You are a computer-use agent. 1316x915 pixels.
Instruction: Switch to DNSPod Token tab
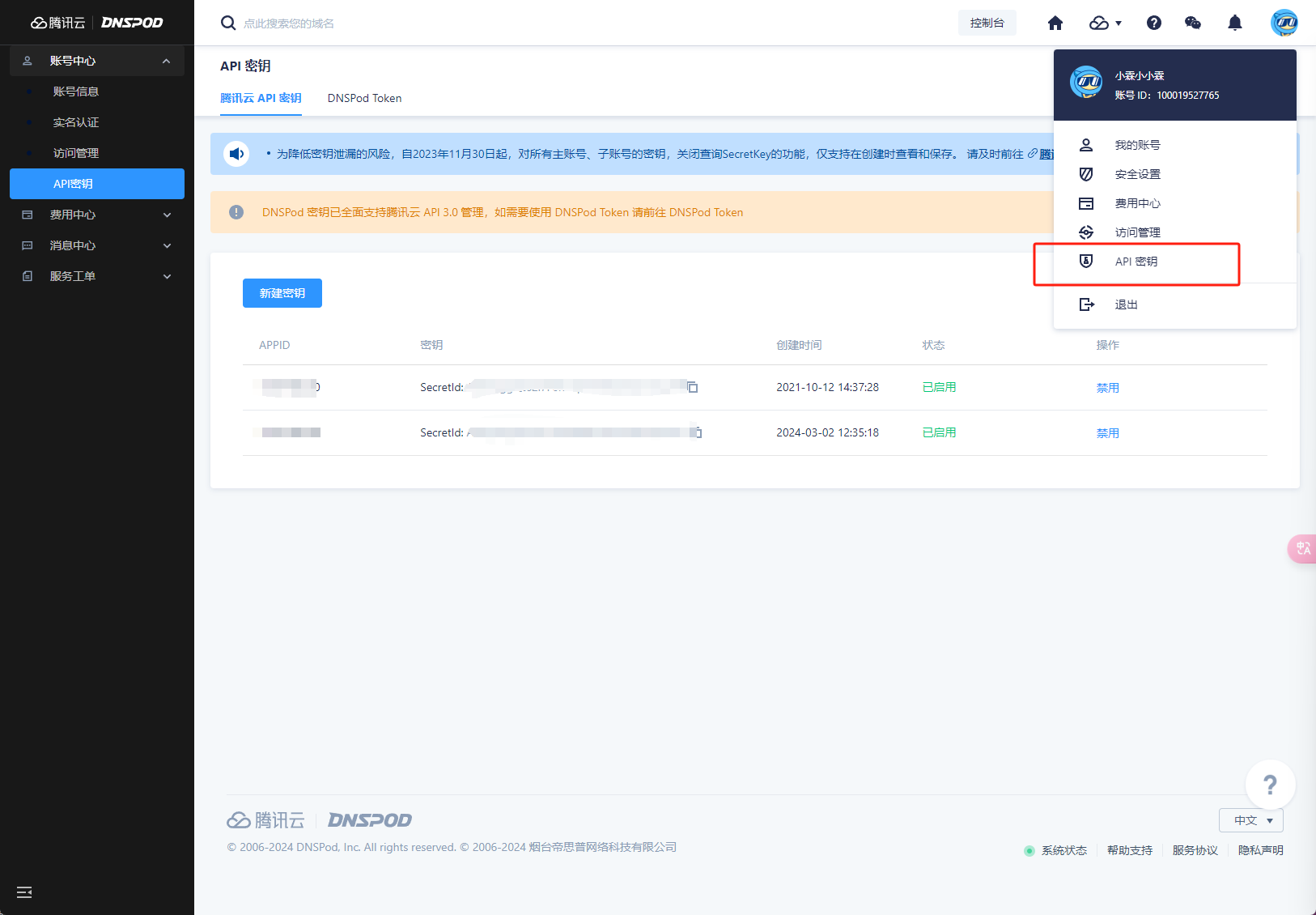364,98
